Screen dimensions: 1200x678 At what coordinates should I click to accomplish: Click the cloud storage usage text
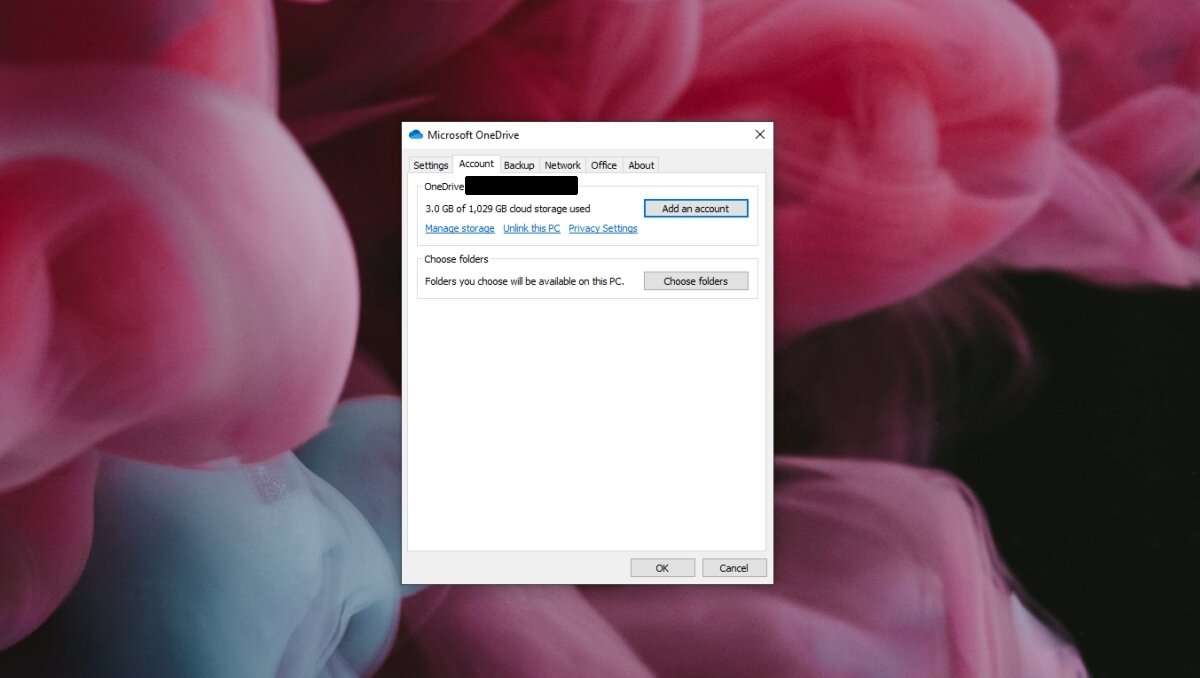tap(507, 208)
